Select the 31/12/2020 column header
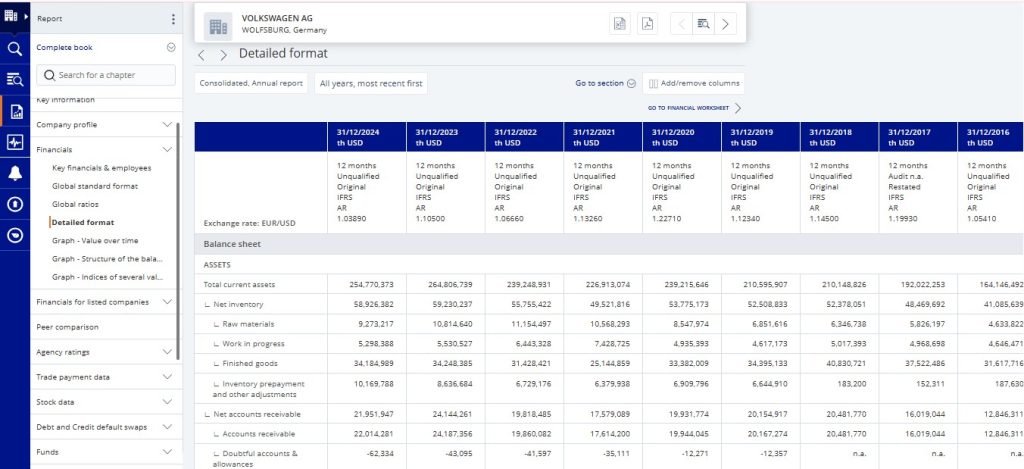The height and width of the screenshot is (469, 1024). pos(682,137)
